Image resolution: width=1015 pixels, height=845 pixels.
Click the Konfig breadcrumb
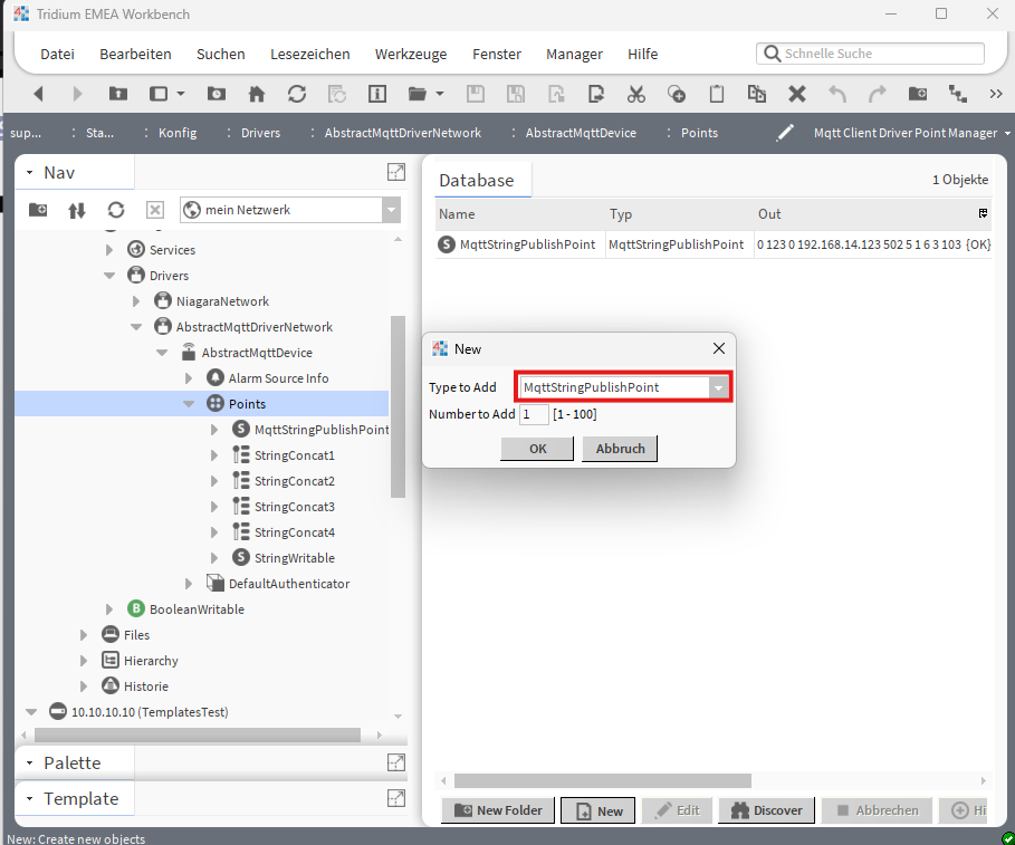click(177, 133)
